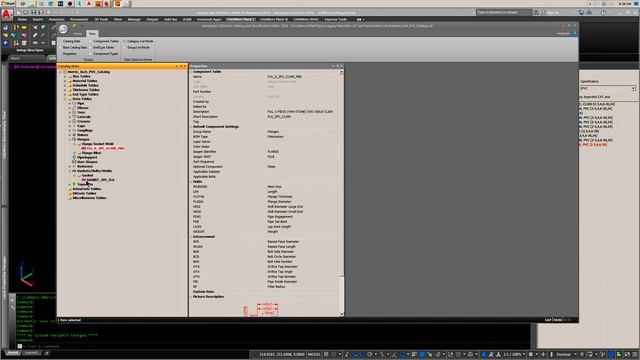Viewport: 640px width, 360px height.
Task: Open the AutoCAD Manage ribbon tab
Action: pyautogui.click(x=134, y=19)
